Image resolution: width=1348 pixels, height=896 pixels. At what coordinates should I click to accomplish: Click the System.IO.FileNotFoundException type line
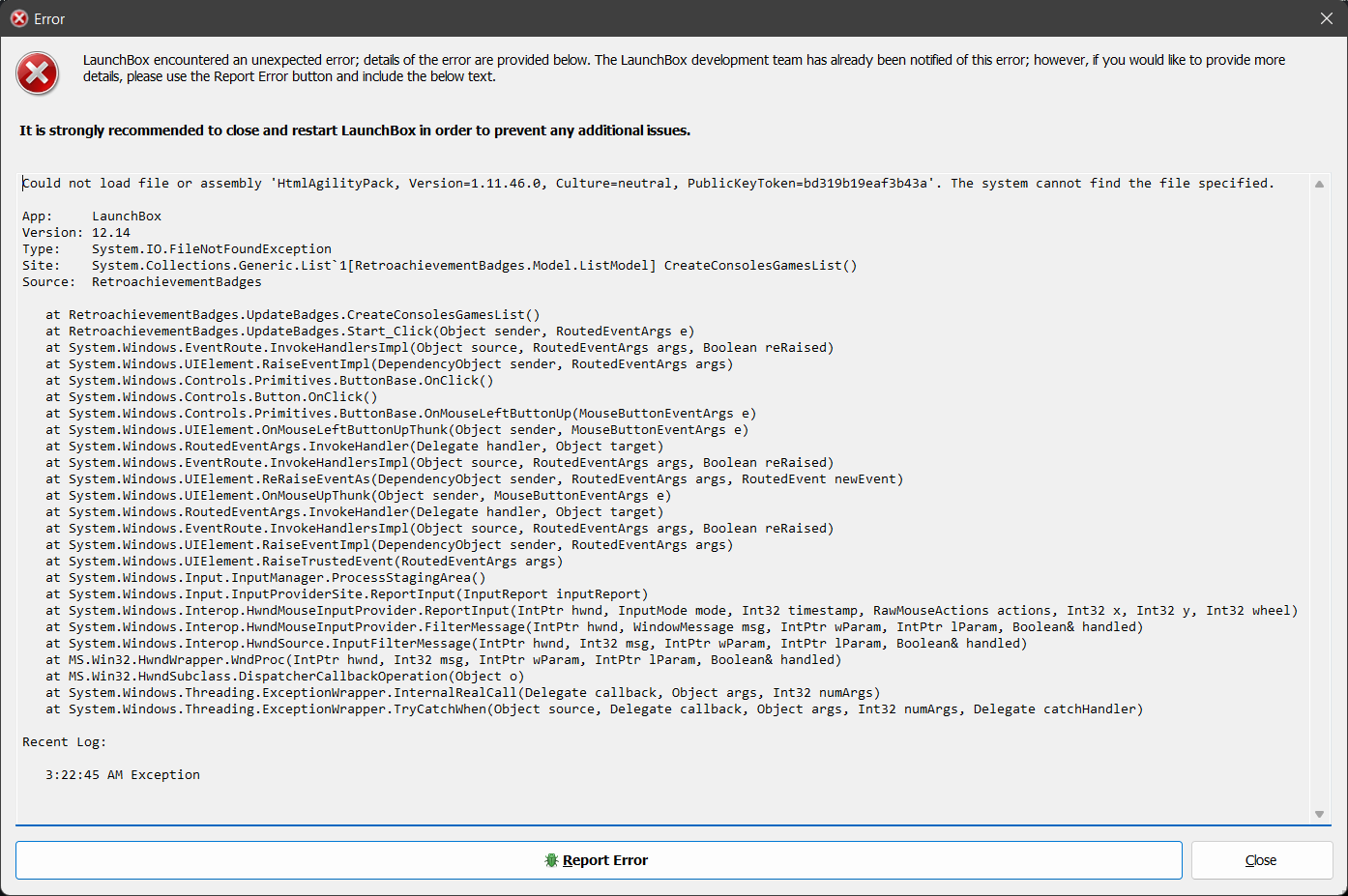click(x=177, y=248)
